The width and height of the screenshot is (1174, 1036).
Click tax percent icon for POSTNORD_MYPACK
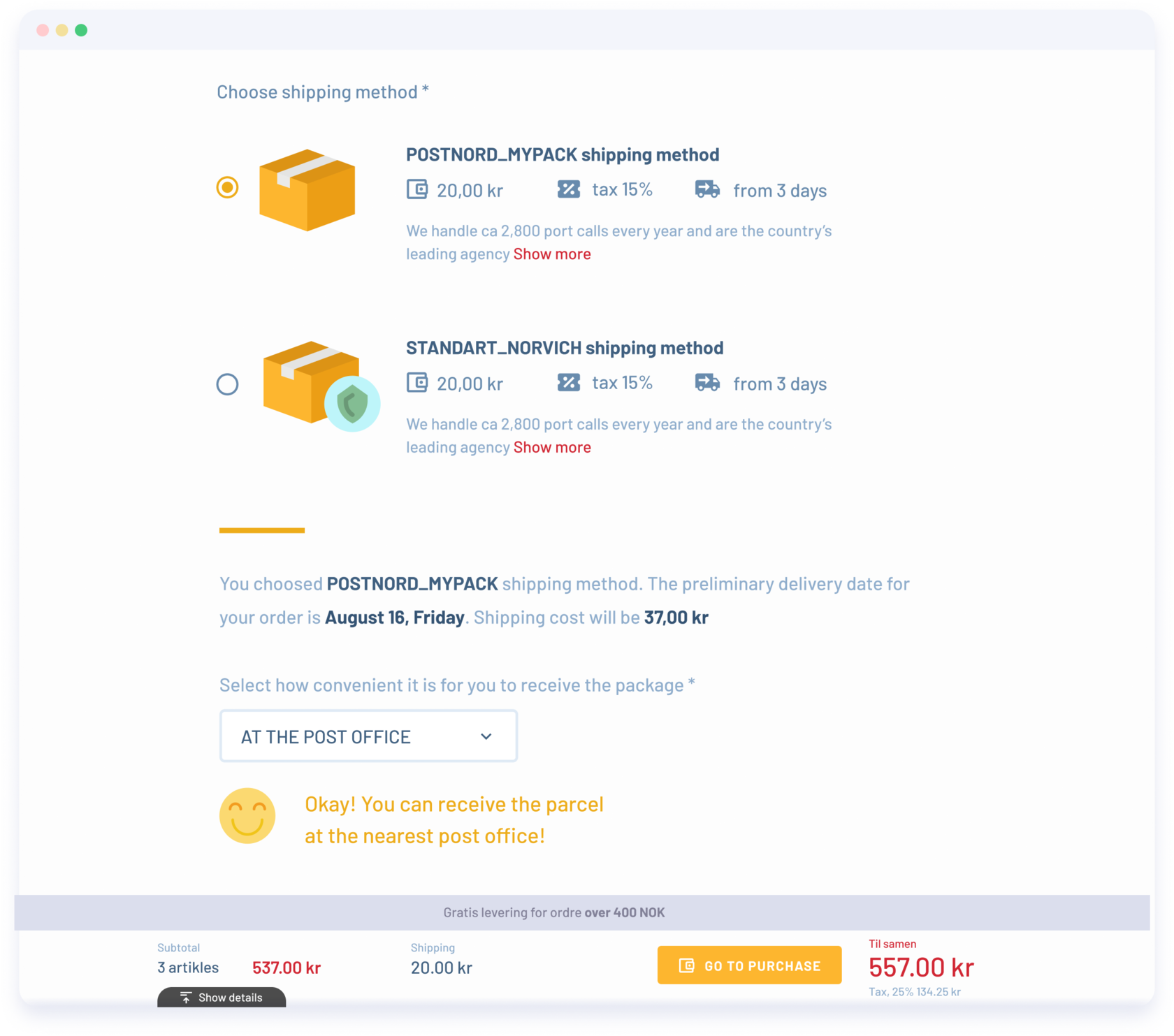click(x=569, y=189)
